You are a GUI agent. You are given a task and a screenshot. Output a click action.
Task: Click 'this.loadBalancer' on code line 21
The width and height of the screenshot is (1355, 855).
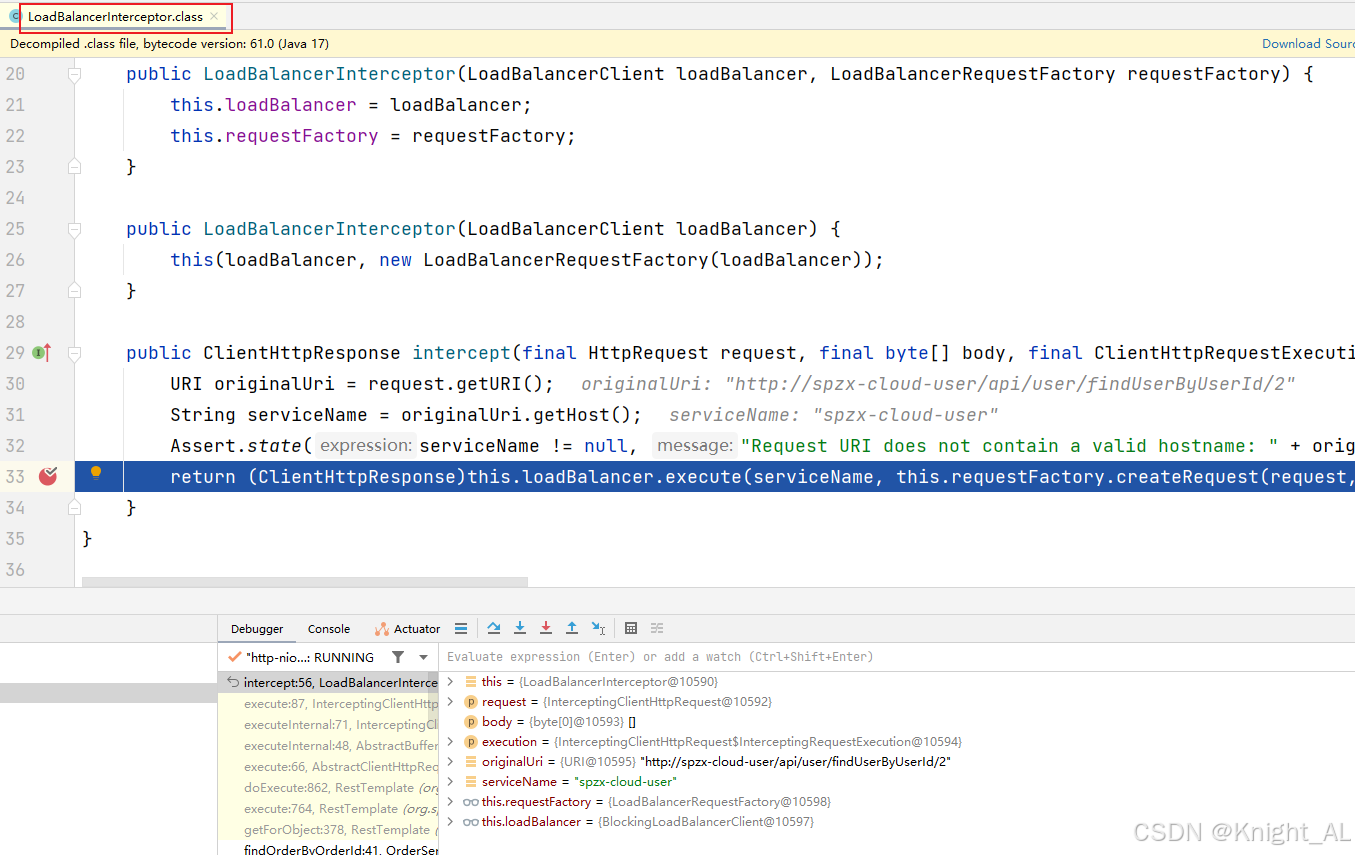point(263,105)
